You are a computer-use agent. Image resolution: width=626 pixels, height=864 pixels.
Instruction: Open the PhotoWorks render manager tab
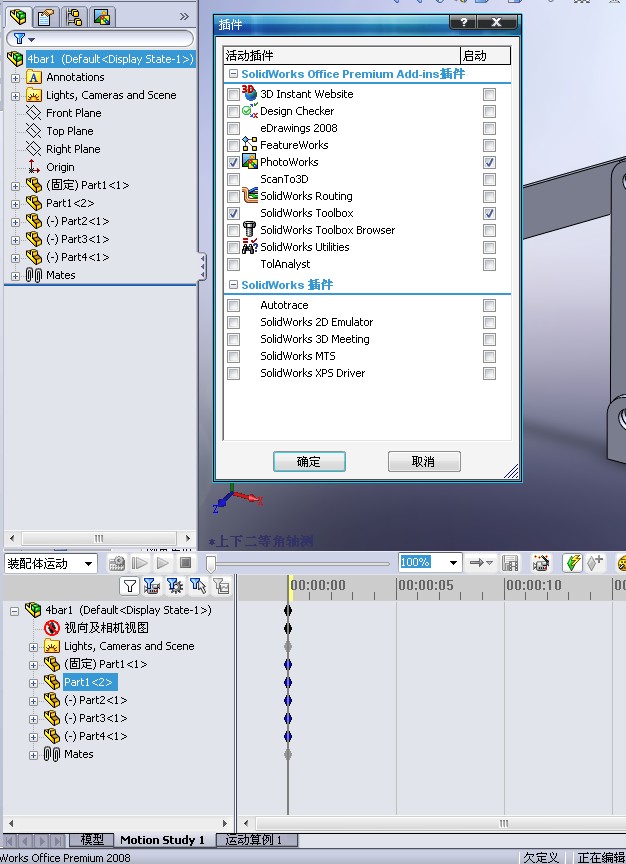click(x=102, y=17)
